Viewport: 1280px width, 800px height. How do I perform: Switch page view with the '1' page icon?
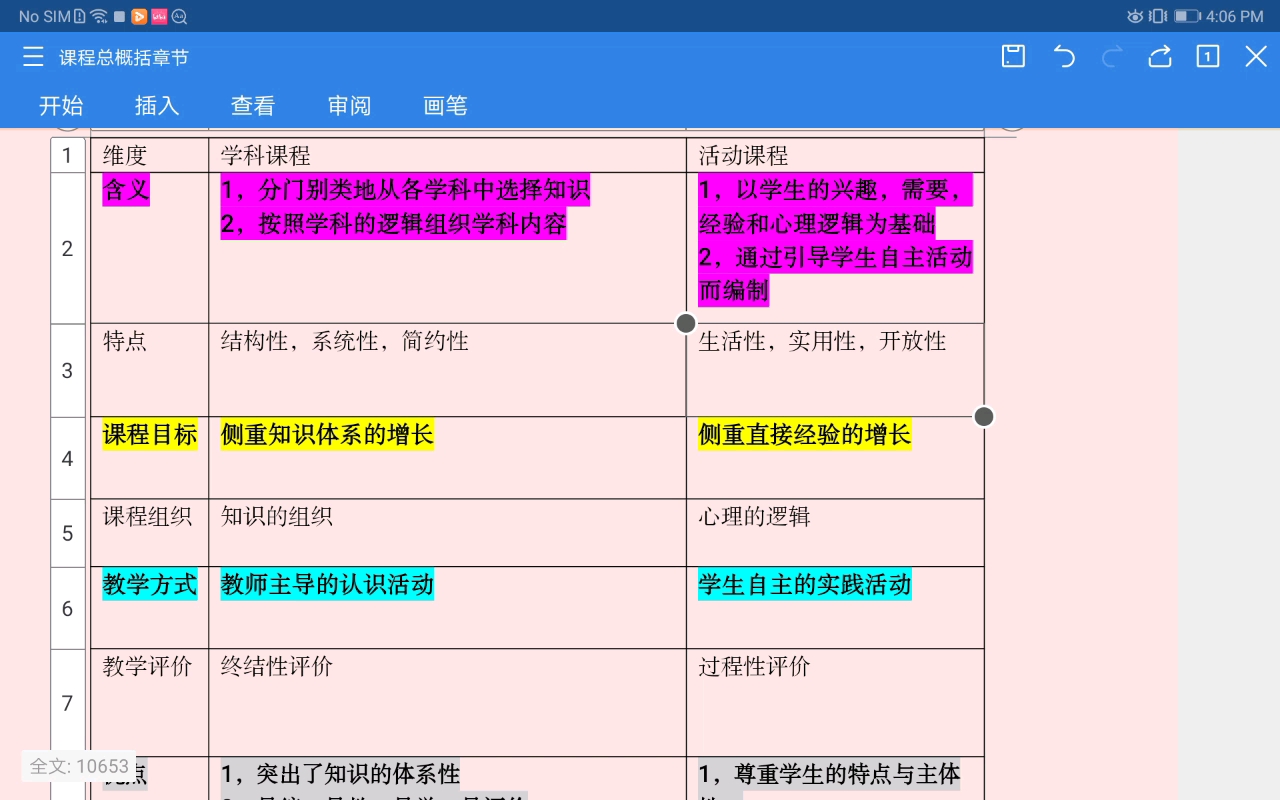click(1207, 57)
